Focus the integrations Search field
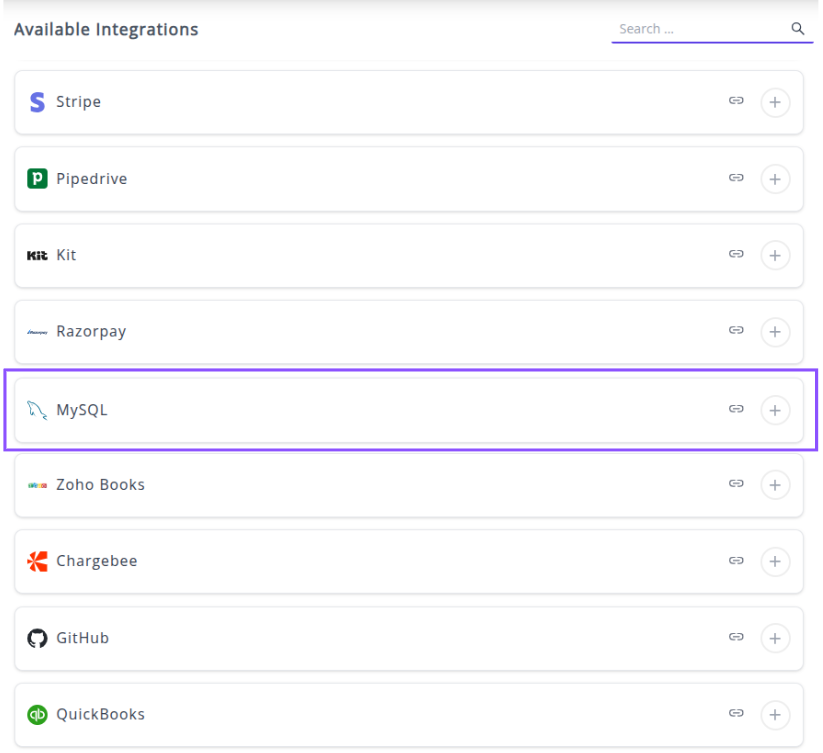The width and height of the screenshot is (823, 753). coord(700,29)
